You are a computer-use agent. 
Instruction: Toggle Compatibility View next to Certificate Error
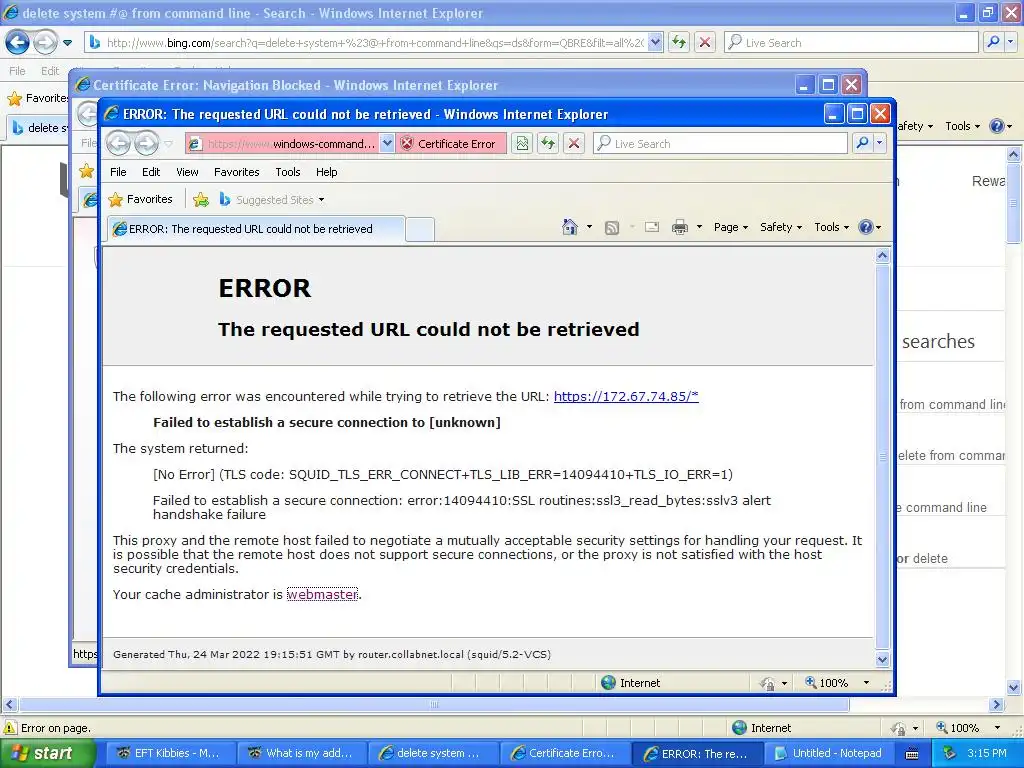(x=522, y=144)
